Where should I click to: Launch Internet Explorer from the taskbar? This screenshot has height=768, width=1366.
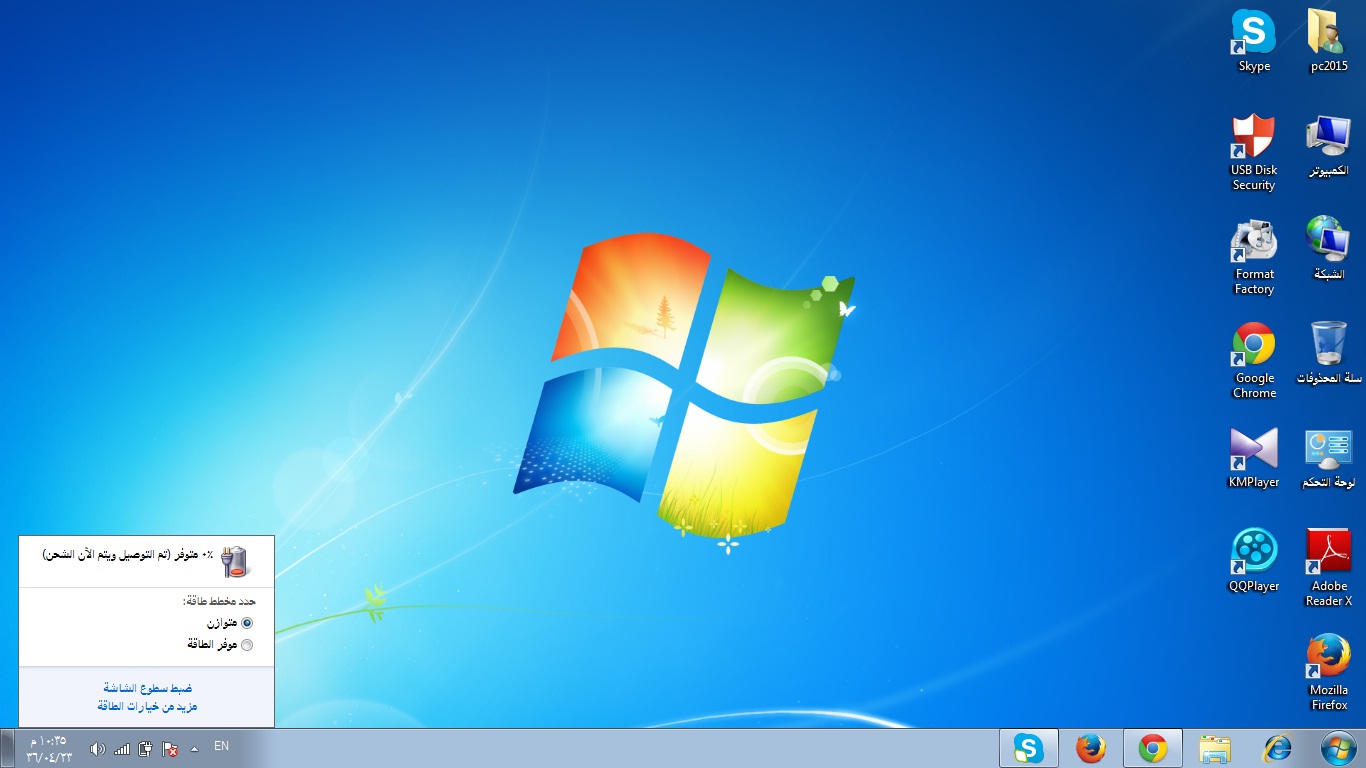[x=1277, y=748]
